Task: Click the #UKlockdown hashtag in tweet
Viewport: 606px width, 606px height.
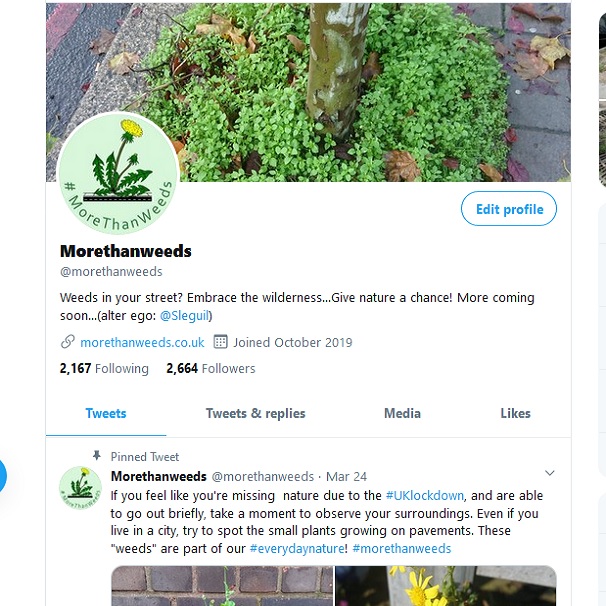Action: point(425,495)
